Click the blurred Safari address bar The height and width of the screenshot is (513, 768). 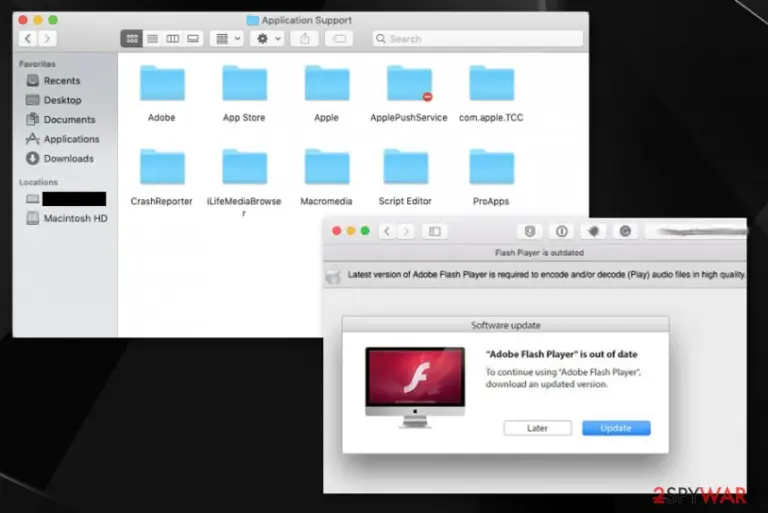[x=696, y=231]
